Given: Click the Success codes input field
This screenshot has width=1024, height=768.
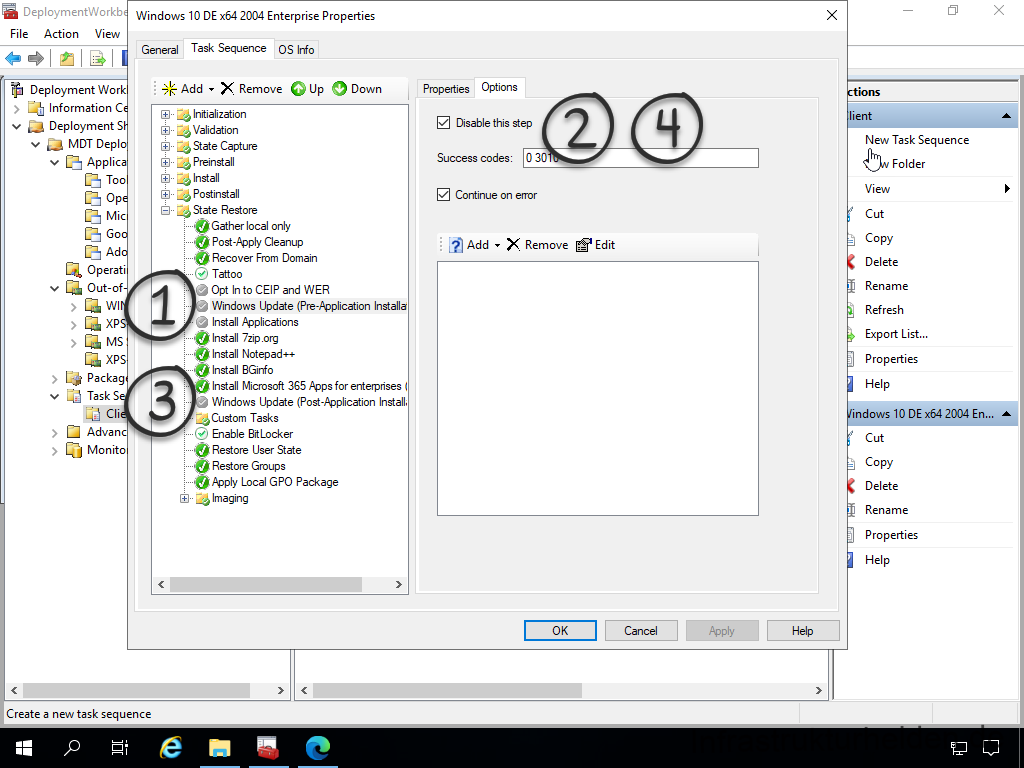Looking at the screenshot, I should click(641, 158).
